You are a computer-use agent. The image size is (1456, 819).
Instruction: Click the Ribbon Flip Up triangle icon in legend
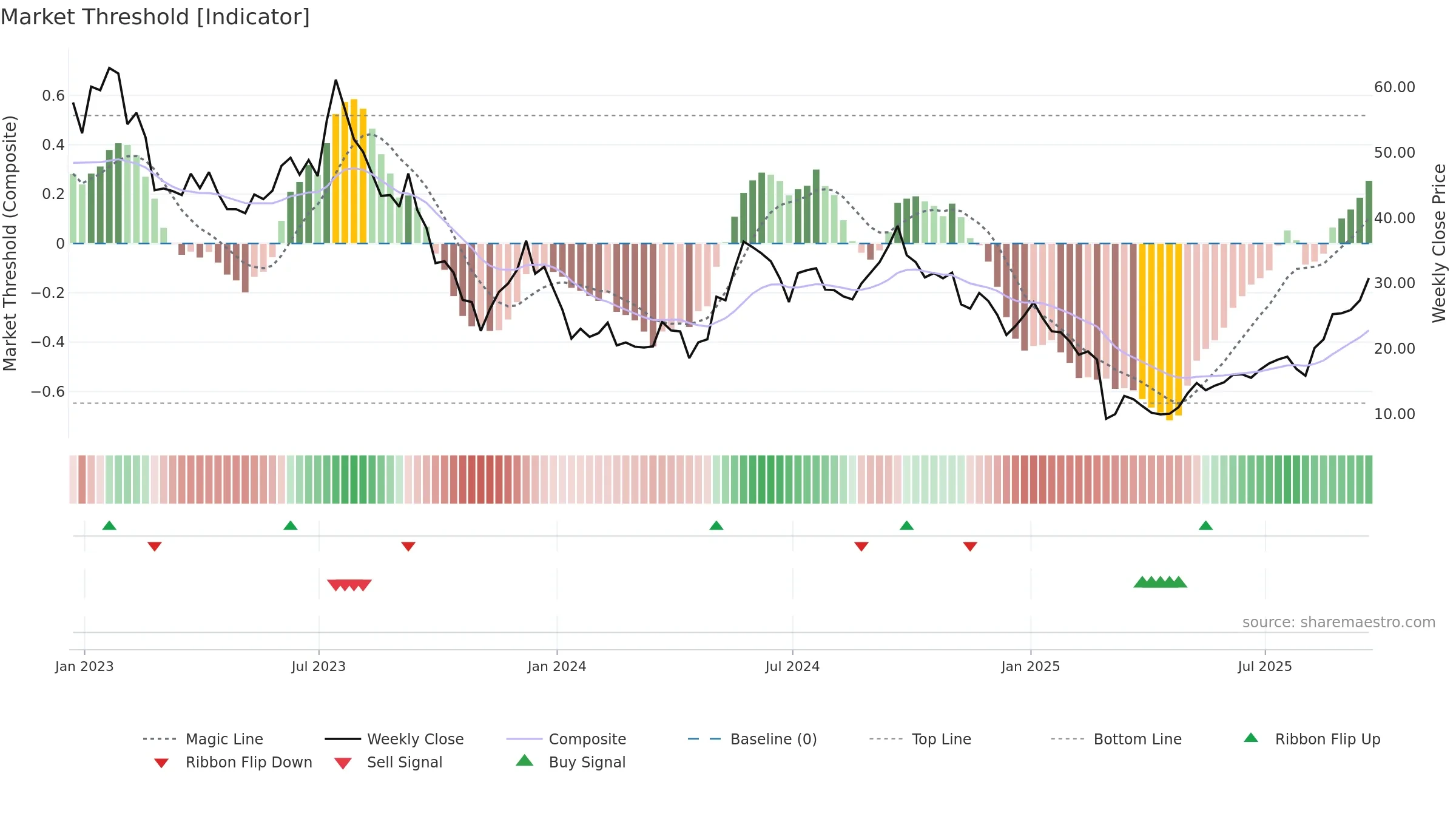1251,738
